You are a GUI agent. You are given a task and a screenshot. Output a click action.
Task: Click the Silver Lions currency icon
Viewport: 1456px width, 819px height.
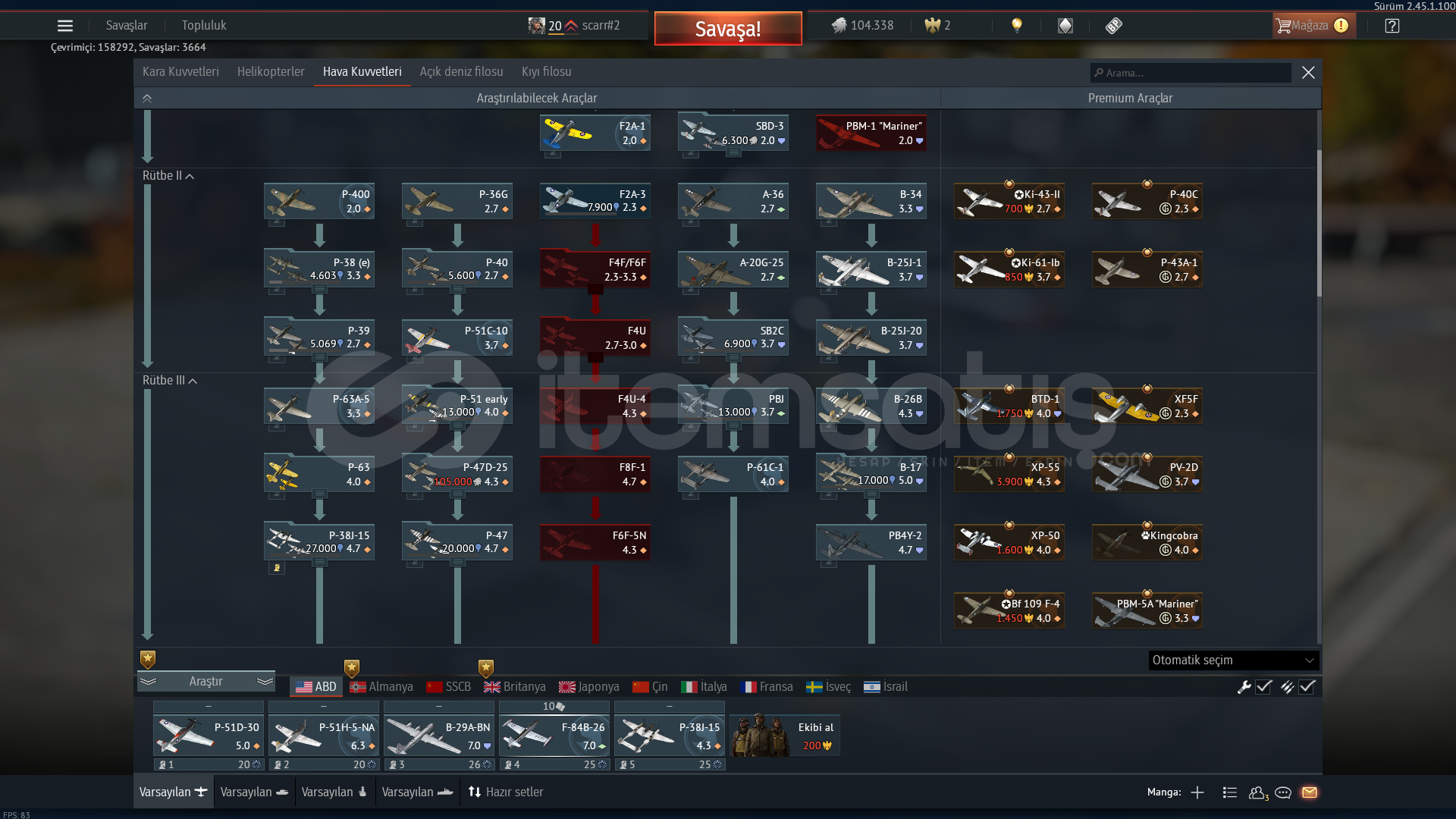point(839,26)
